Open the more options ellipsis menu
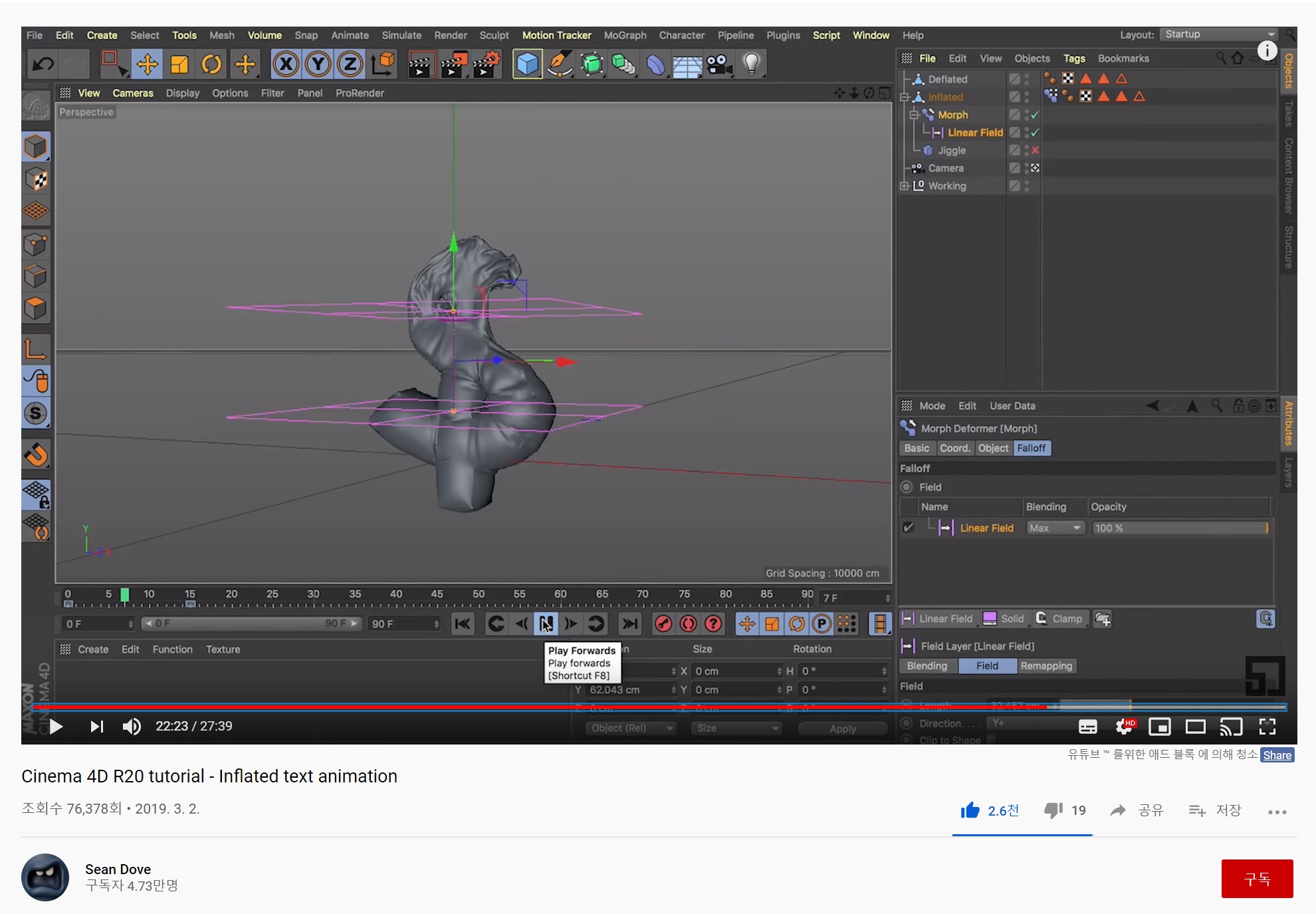This screenshot has width=1316, height=916. 1277,812
